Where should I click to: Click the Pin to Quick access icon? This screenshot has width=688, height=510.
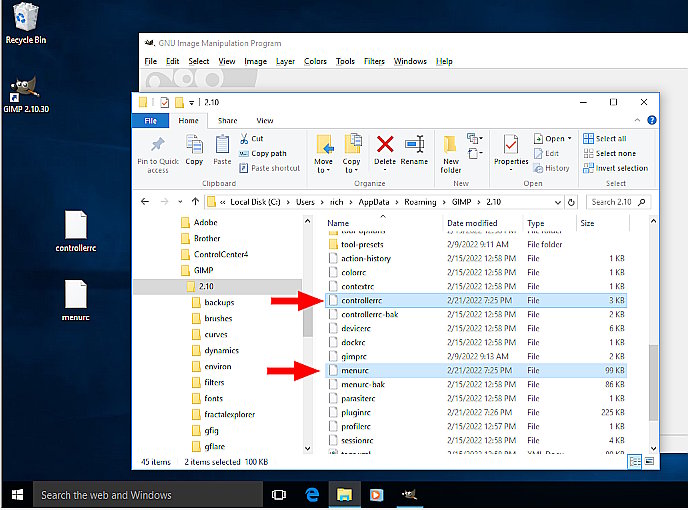[x=158, y=145]
